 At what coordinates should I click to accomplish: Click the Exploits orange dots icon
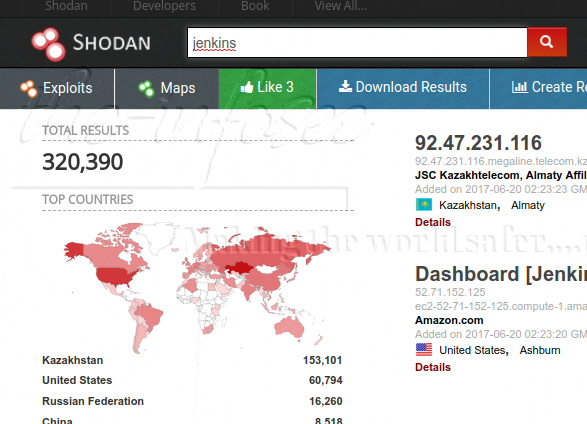[x=29, y=89]
